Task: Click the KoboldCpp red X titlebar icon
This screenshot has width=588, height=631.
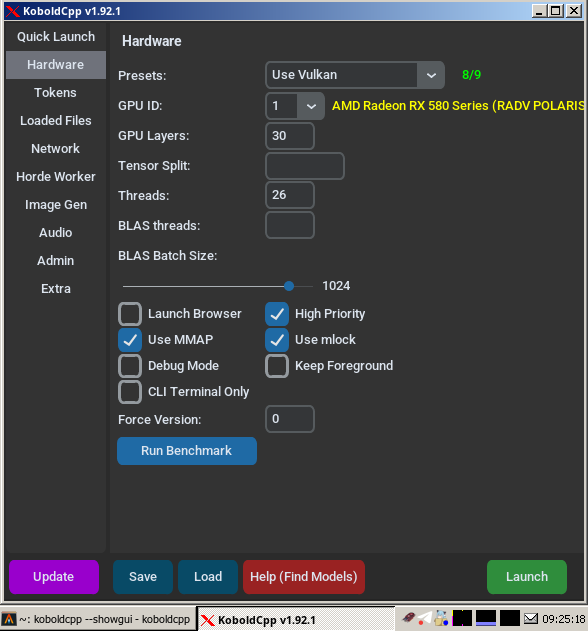Action: click(x=12, y=11)
